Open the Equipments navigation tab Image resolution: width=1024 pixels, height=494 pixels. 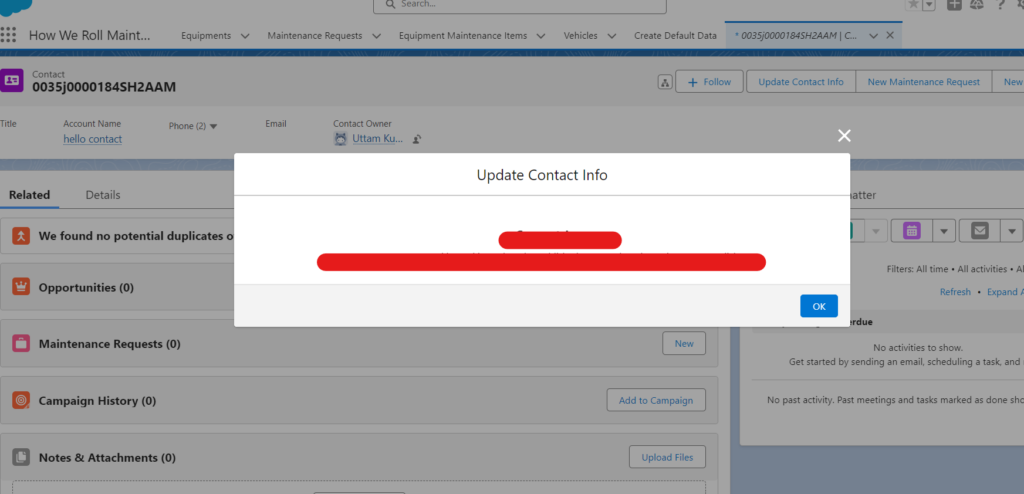point(206,36)
